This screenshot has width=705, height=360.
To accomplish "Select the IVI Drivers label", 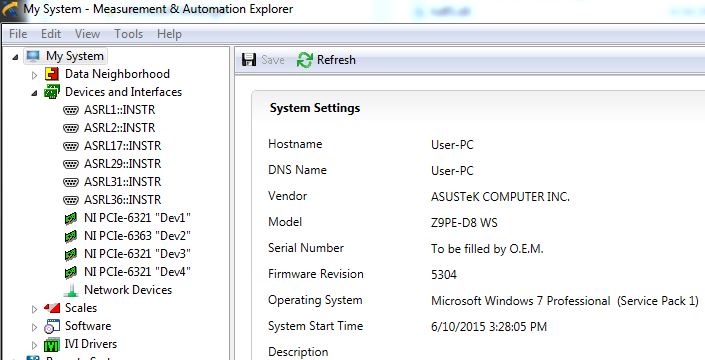I will tap(91, 344).
